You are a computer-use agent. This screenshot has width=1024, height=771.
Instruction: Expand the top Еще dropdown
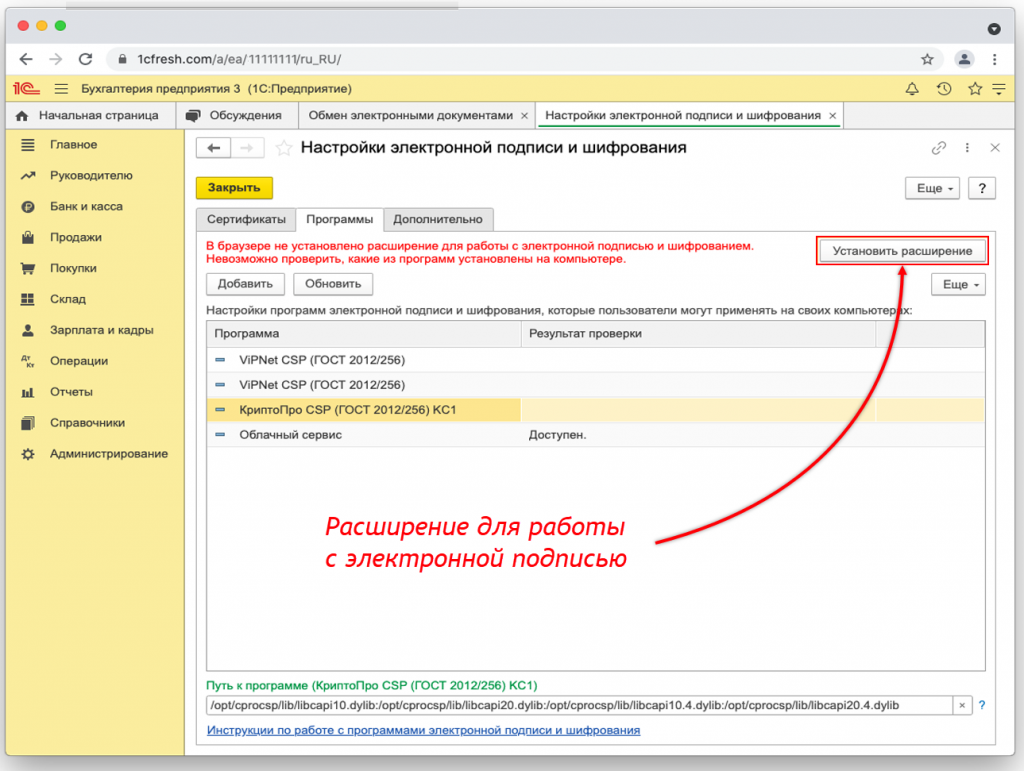pos(932,189)
